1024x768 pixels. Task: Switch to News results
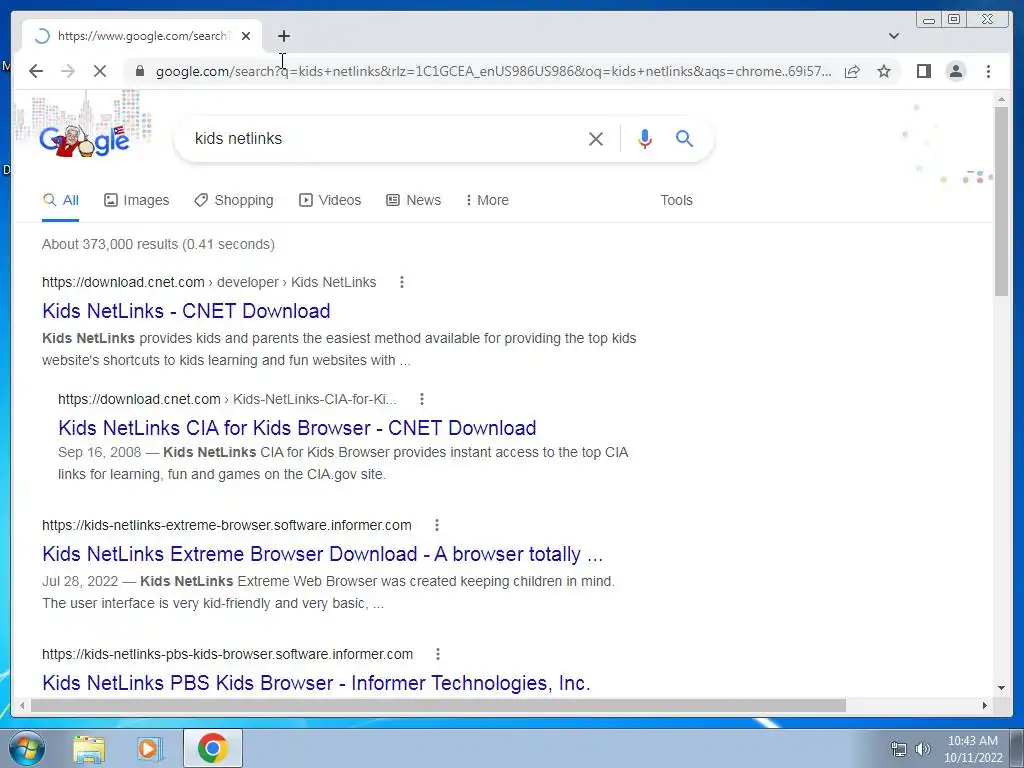[413, 200]
